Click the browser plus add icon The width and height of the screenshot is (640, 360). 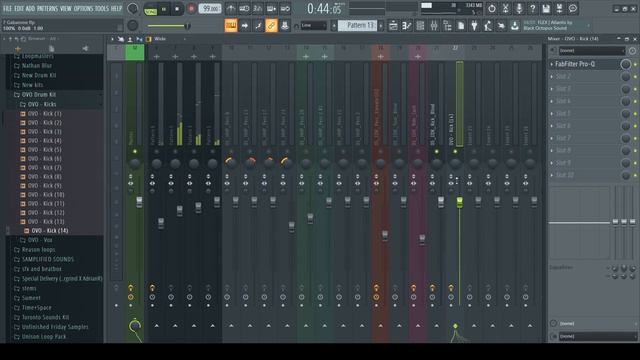coord(18,49)
